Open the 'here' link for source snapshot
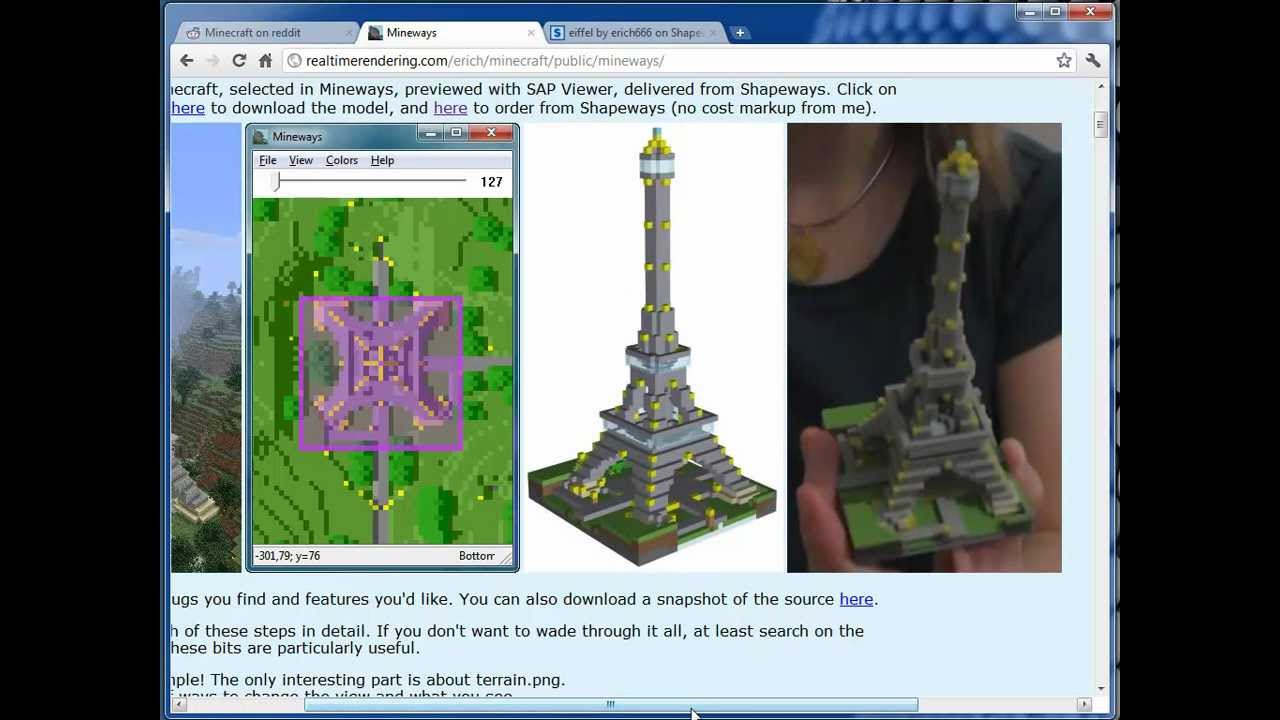The image size is (1280, 720). tap(856, 599)
